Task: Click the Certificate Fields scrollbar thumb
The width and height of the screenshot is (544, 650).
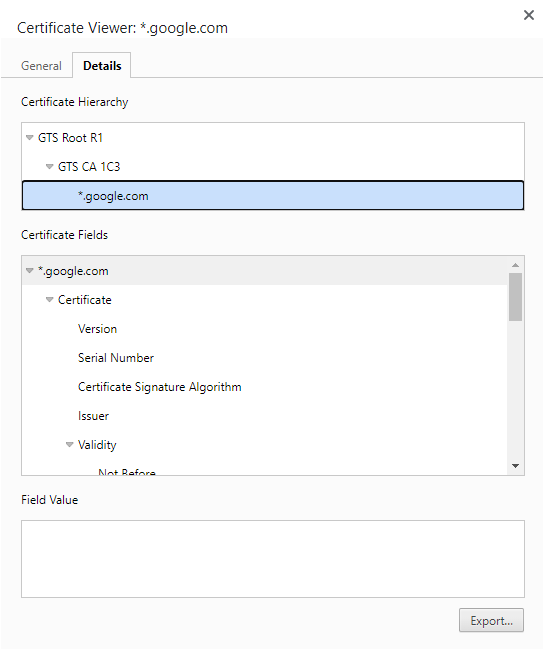Action: click(x=515, y=297)
